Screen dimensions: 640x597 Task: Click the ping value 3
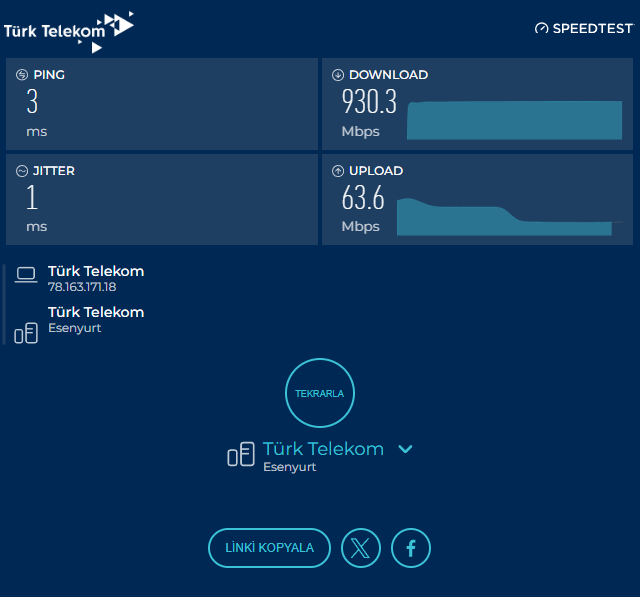pos(32,102)
